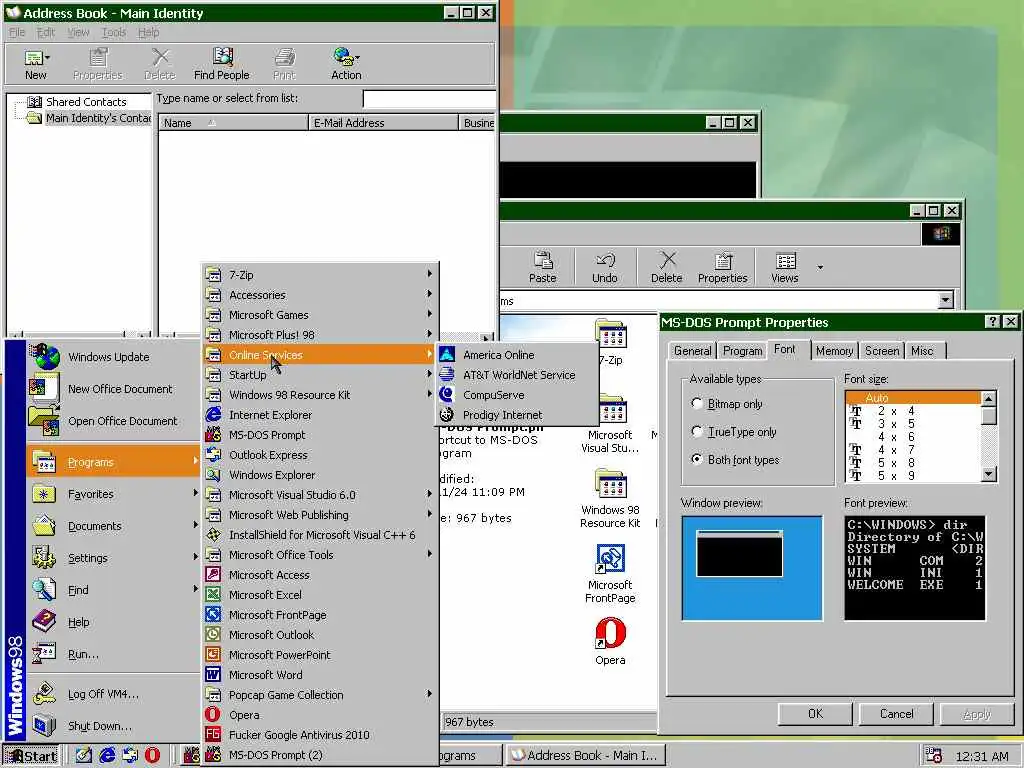This screenshot has width=1024, height=768.
Task: Click the Start button on taskbar
Action: pyautogui.click(x=31, y=756)
